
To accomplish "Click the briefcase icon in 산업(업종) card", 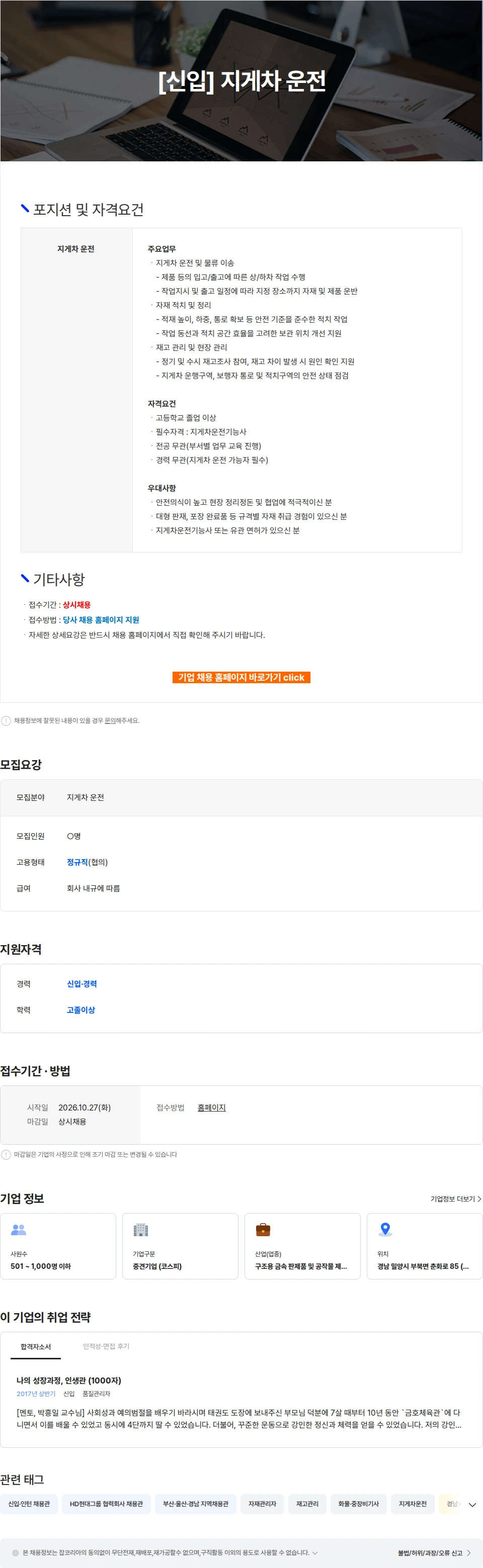I will (263, 1230).
